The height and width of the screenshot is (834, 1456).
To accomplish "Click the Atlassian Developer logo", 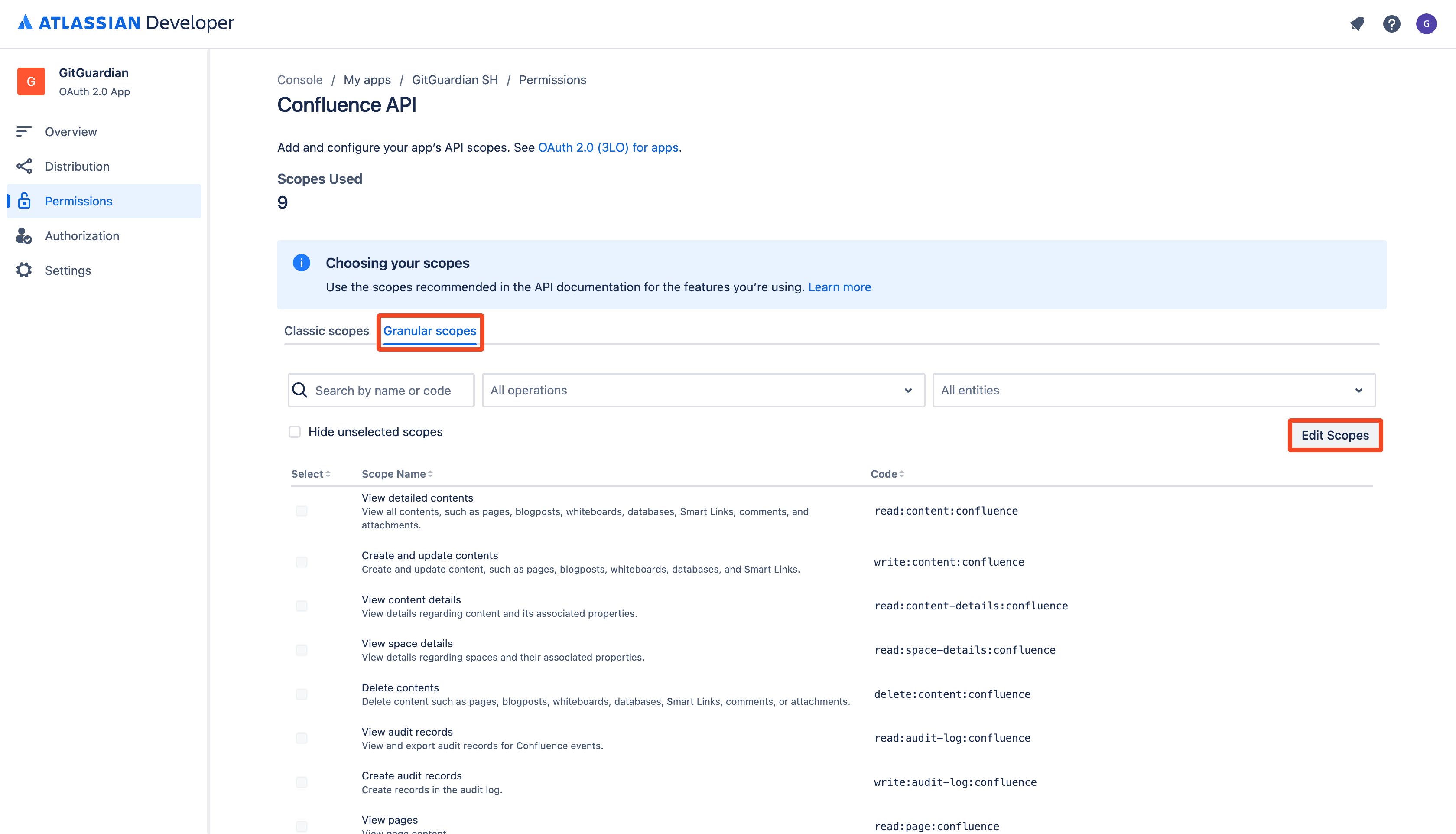I will [x=126, y=23].
